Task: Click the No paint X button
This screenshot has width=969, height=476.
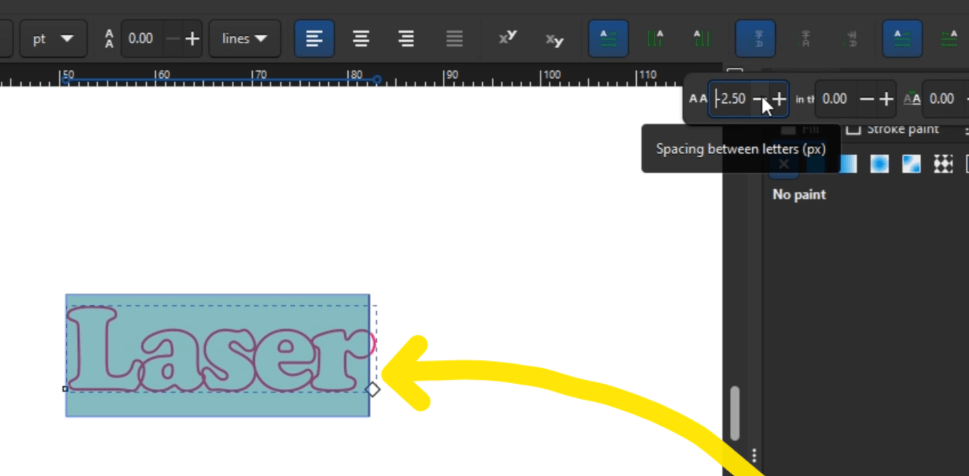Action: tap(784, 164)
